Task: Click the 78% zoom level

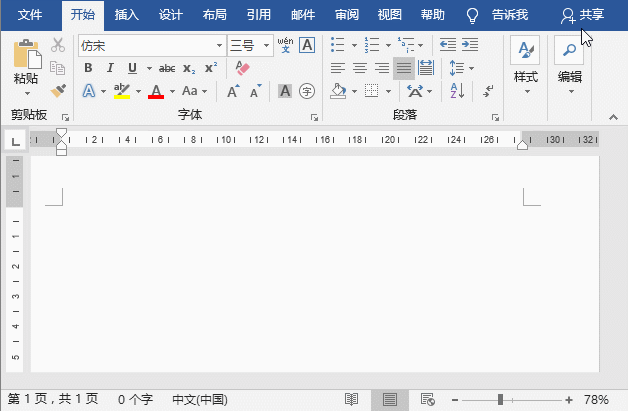Action: pos(596,399)
